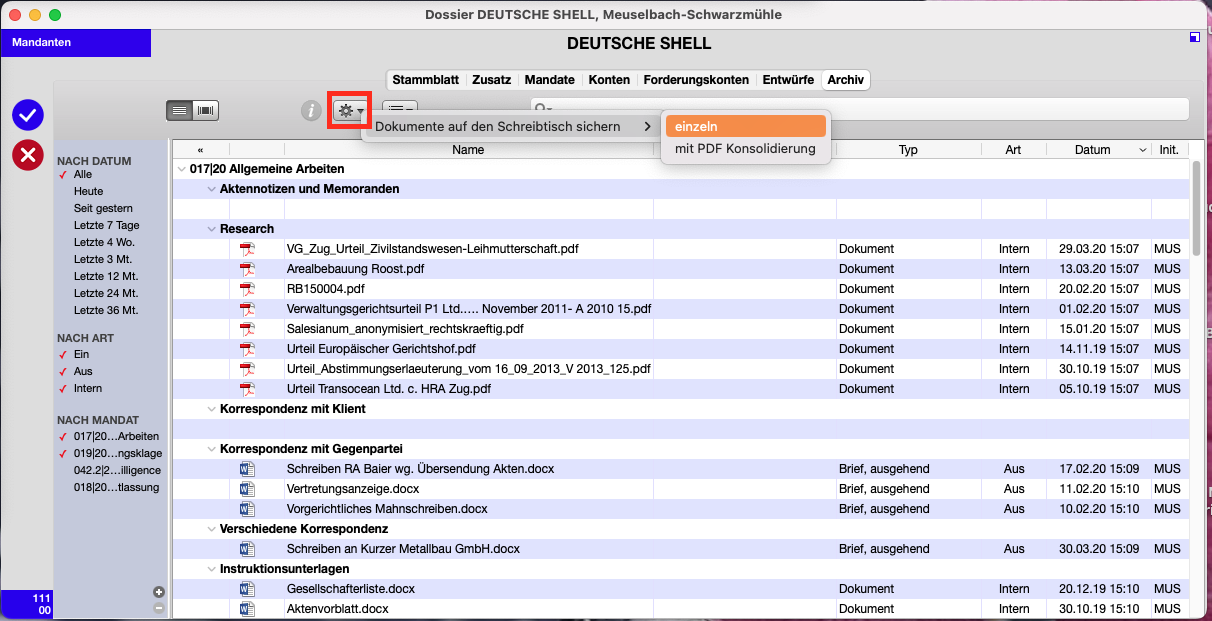
Task: Switch to the Mandate tab
Action: pyautogui.click(x=550, y=80)
